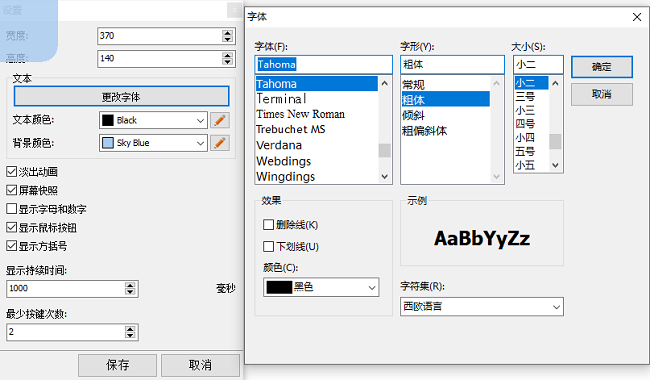Click the black text color swatch
The width and height of the screenshot is (650, 380).
pos(108,120)
